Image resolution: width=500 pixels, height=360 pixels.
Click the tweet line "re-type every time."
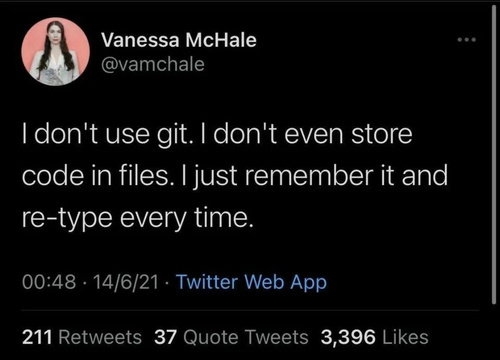[x=138, y=218]
